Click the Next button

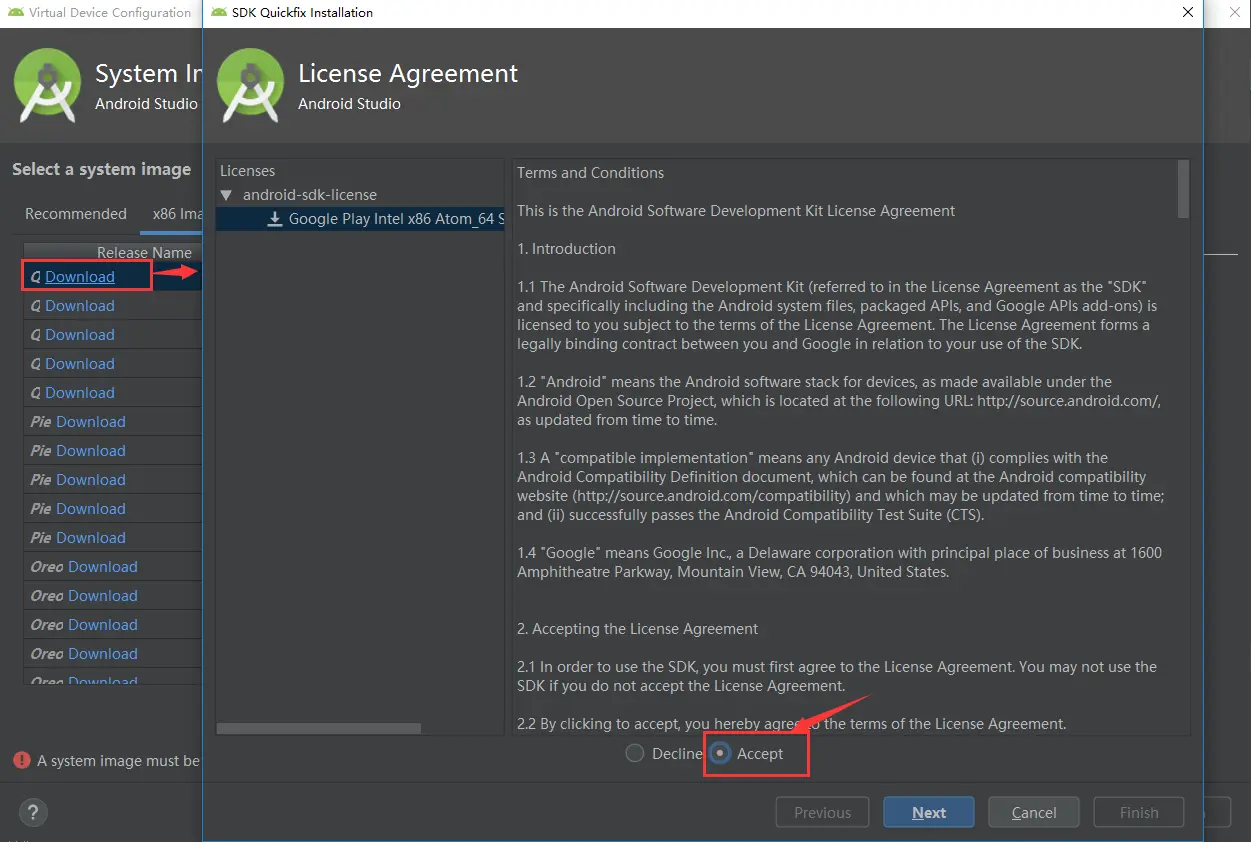[929, 812]
